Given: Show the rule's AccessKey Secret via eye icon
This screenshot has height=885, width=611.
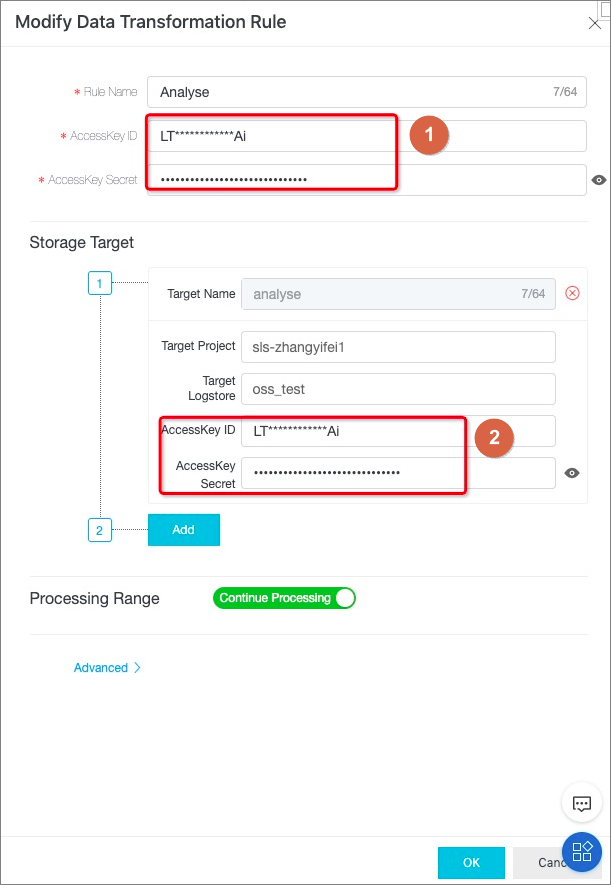Looking at the screenshot, I should (x=599, y=180).
